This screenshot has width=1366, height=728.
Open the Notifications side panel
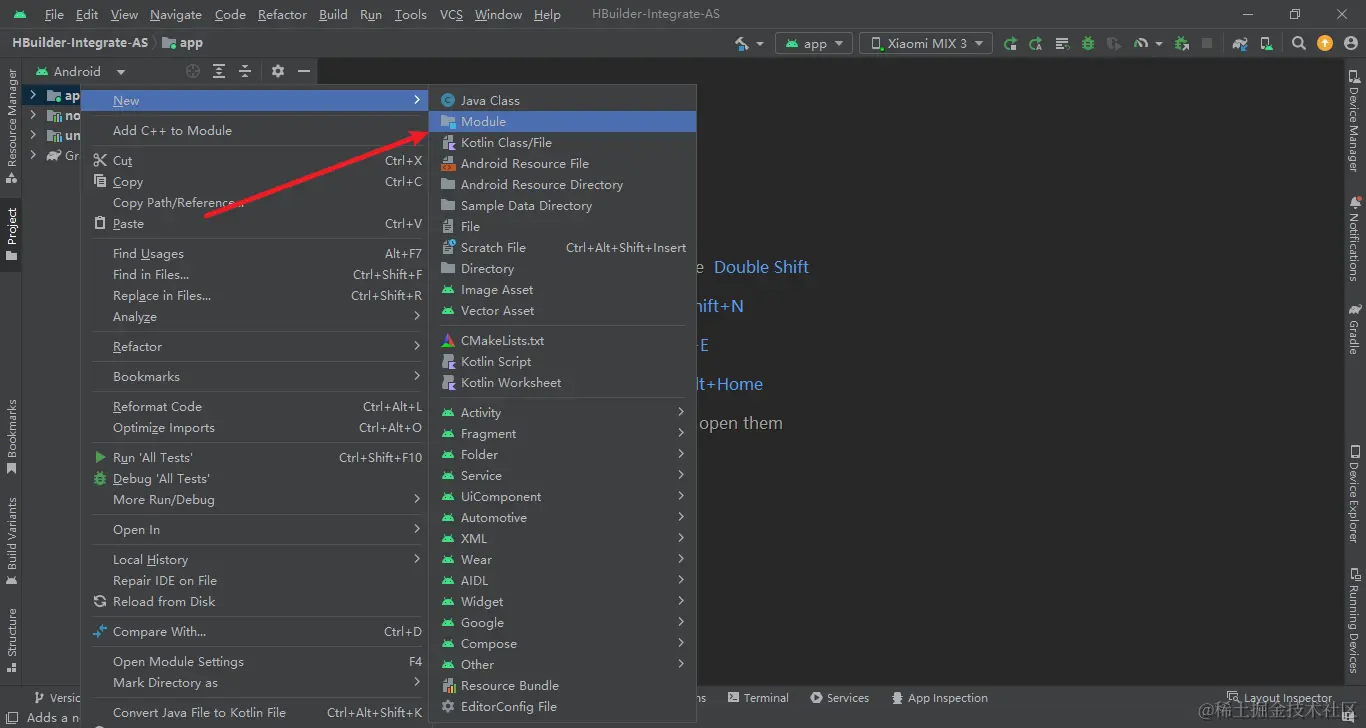tap(1354, 239)
